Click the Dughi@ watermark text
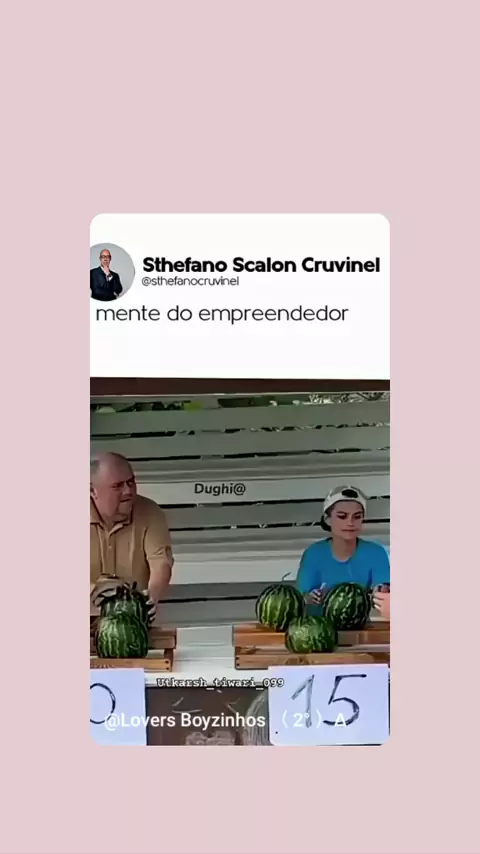480x854 pixels. click(x=220, y=489)
